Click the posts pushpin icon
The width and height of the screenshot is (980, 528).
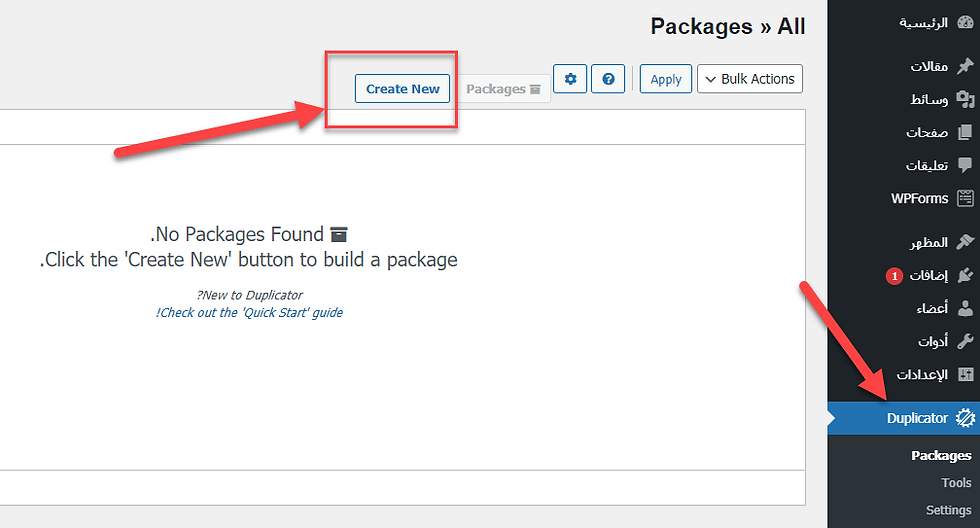tap(965, 66)
